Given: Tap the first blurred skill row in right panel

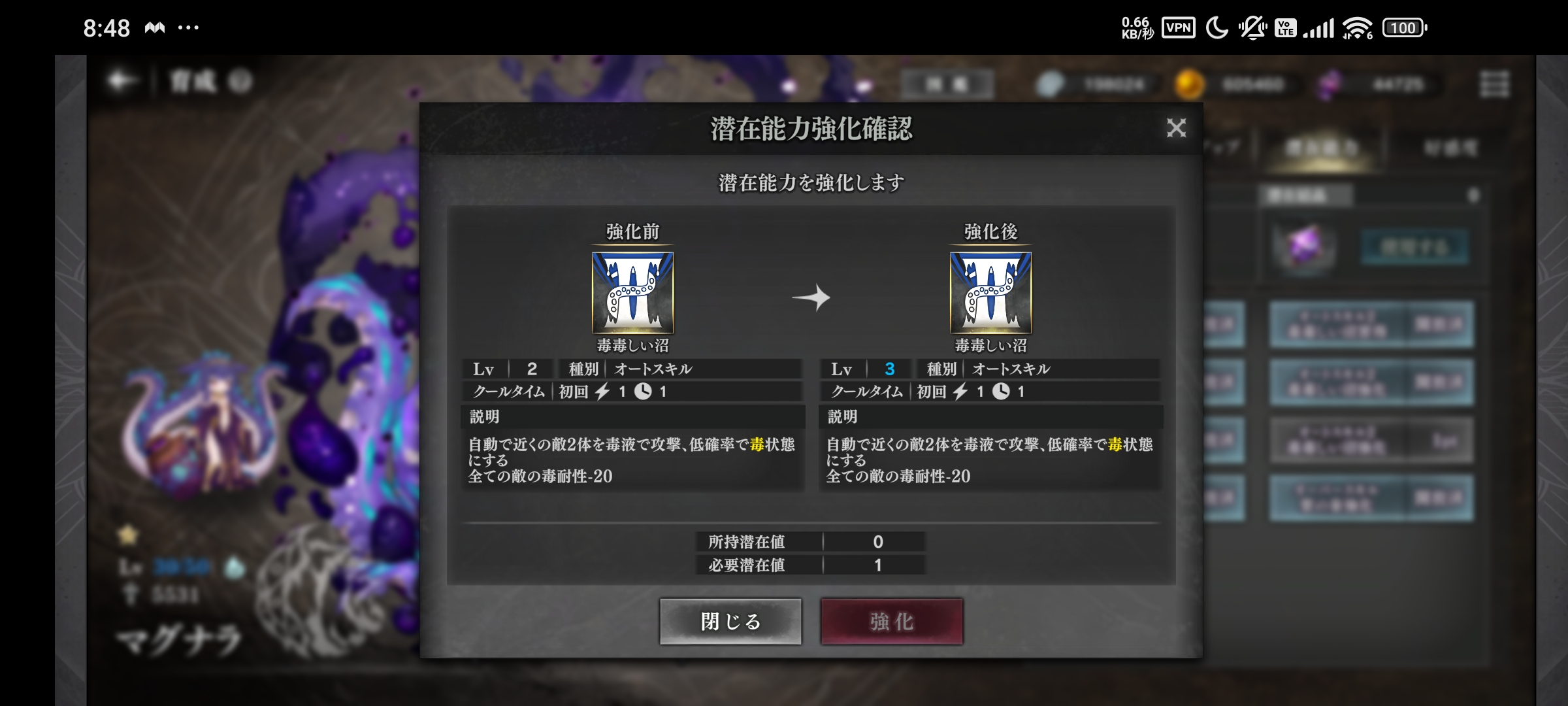Looking at the screenshot, I should click(1371, 324).
